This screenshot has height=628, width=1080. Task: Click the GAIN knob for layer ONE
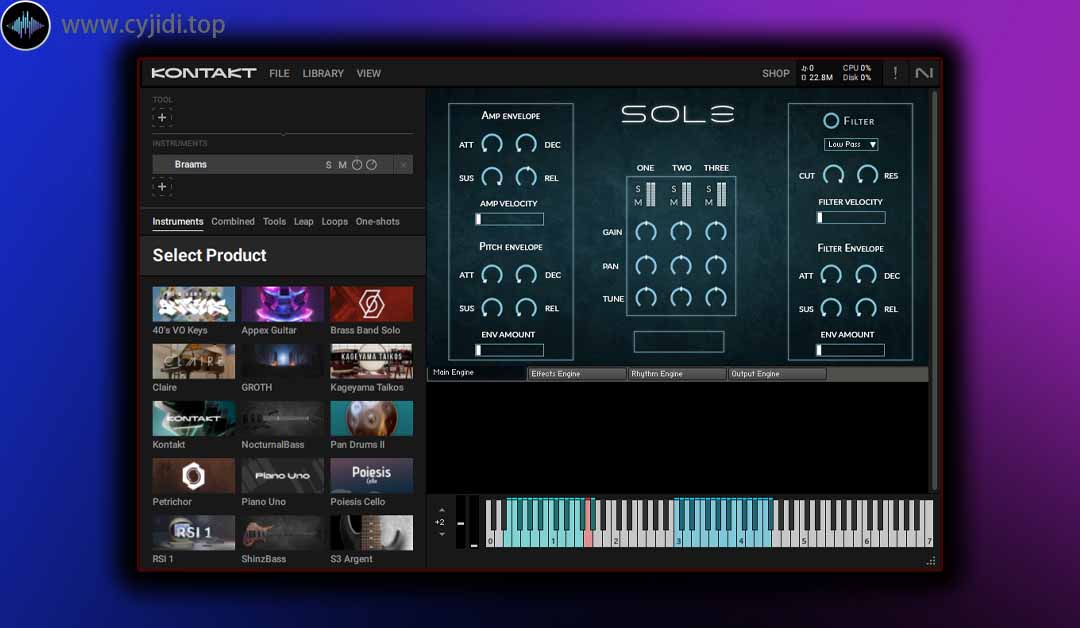645,231
